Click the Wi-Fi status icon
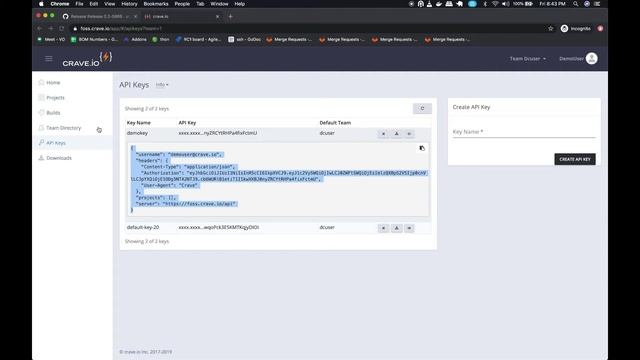 click(495, 4)
